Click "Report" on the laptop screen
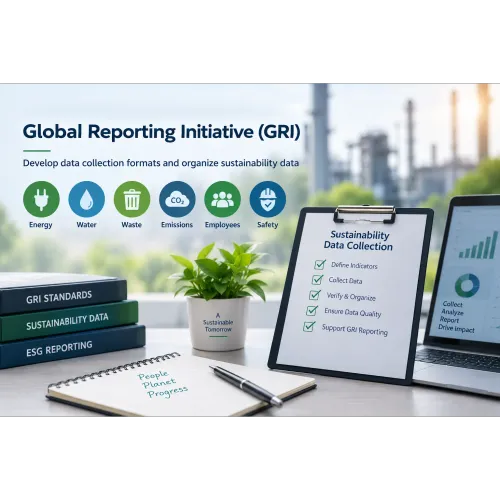 (449, 320)
